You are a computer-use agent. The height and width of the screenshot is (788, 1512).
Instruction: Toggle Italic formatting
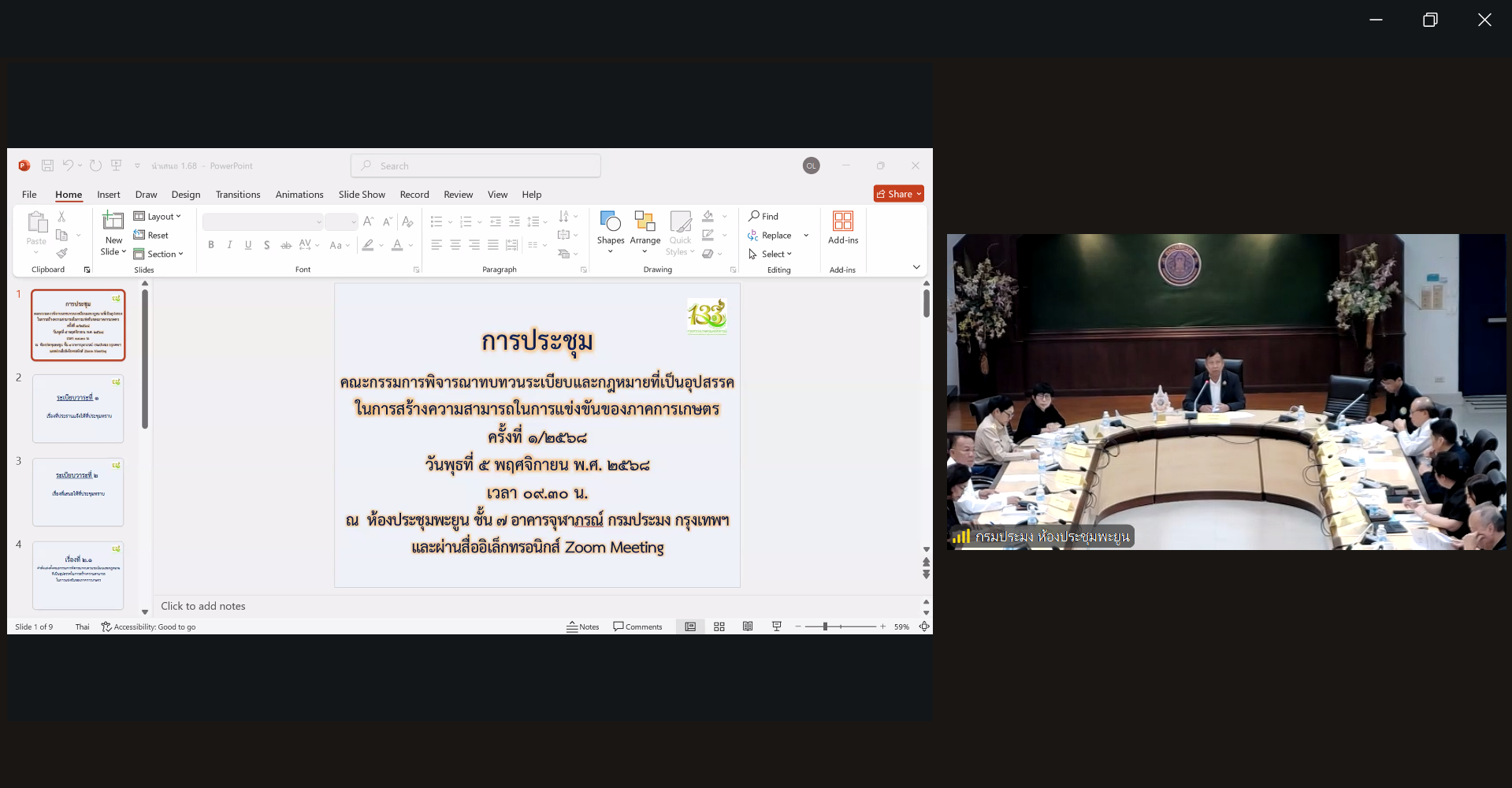pyautogui.click(x=229, y=245)
